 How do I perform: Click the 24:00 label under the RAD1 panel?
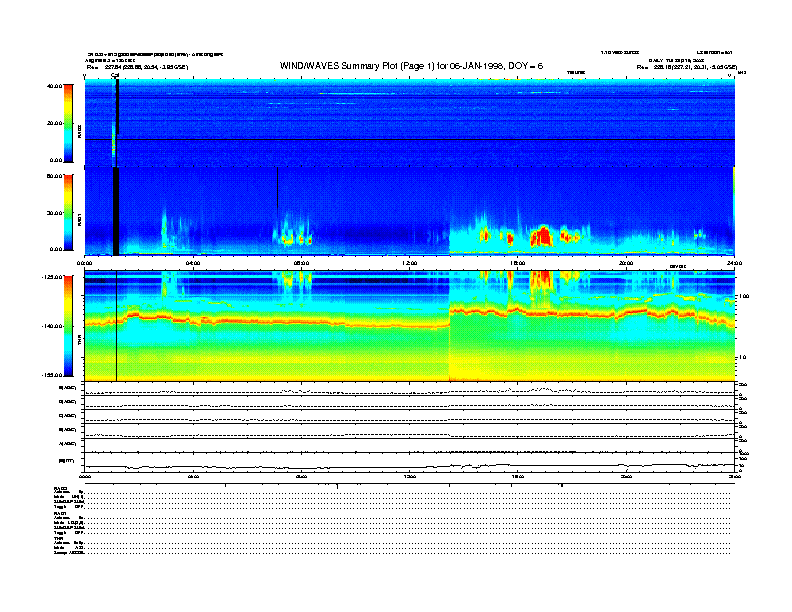tap(734, 263)
